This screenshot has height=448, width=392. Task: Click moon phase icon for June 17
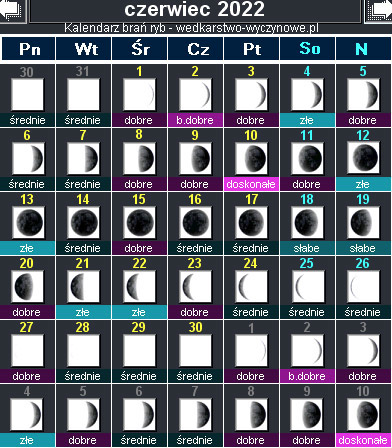click(x=251, y=223)
